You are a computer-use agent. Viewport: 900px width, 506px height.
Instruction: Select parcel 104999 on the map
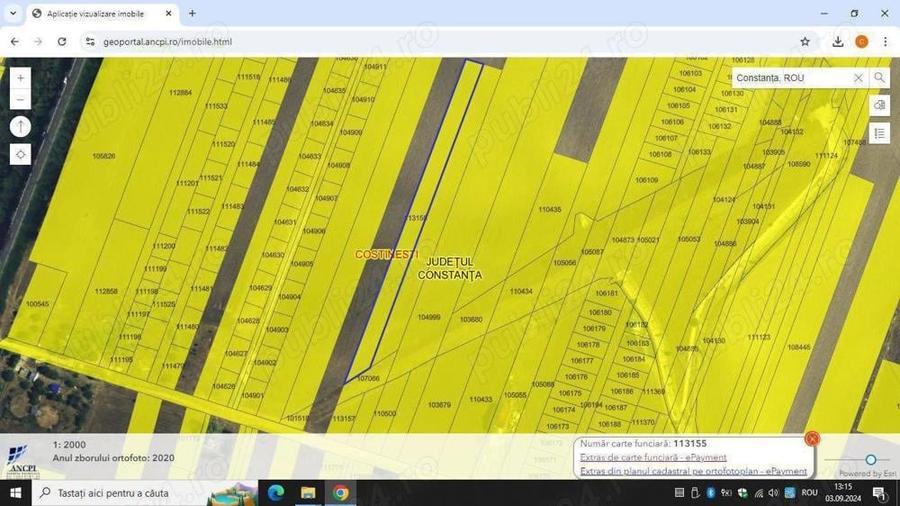[429, 317]
